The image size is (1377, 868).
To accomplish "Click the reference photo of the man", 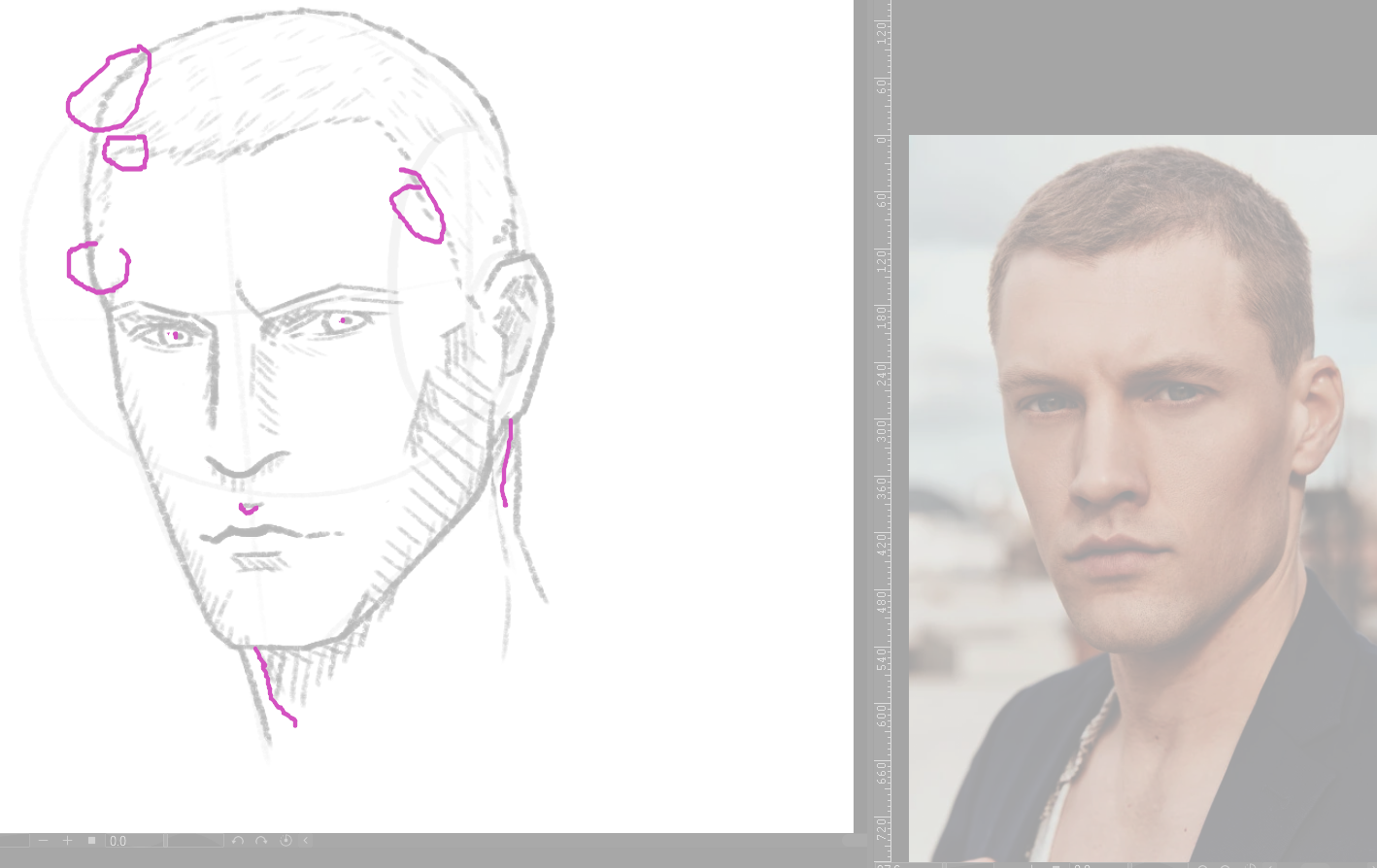I will point(1143,498).
